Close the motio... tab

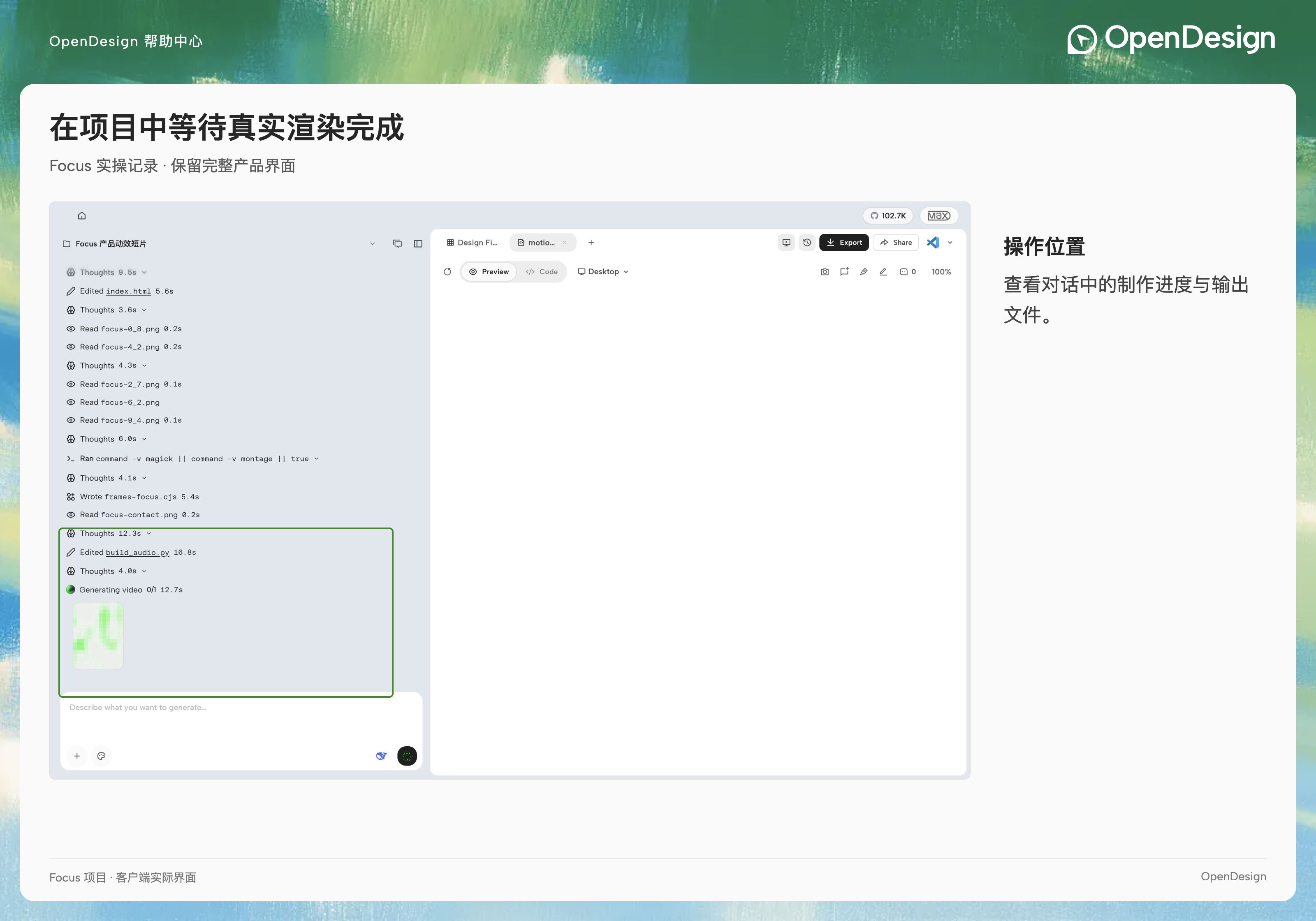coord(565,243)
